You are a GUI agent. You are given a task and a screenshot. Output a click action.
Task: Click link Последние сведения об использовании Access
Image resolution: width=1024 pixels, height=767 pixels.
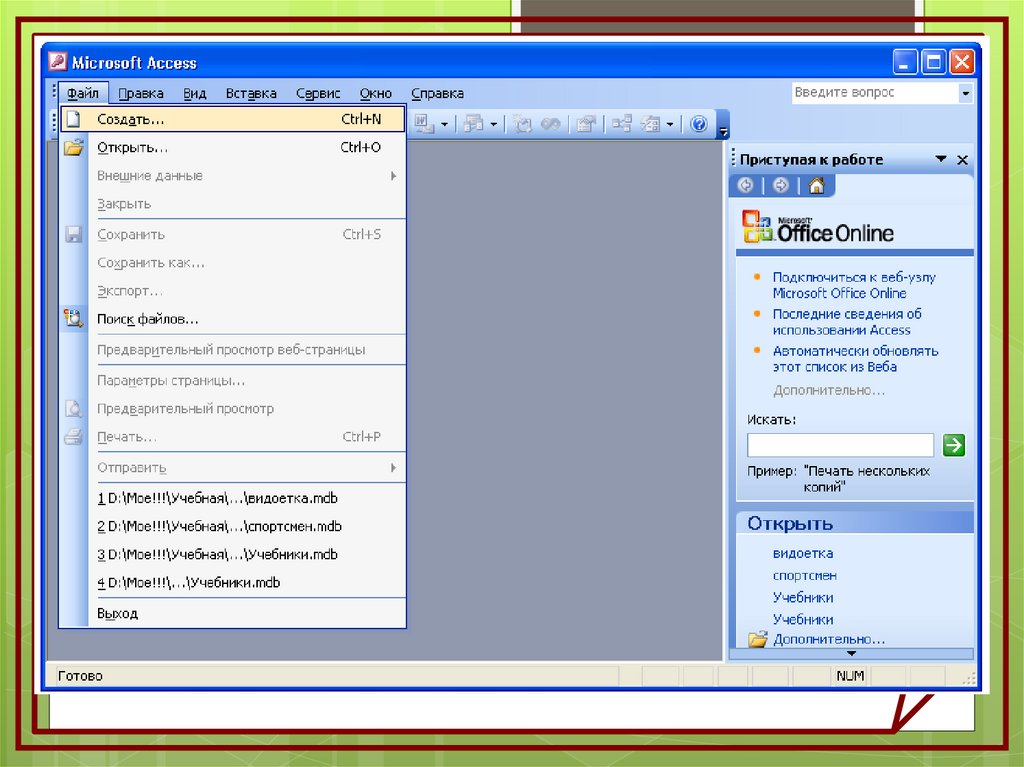[x=847, y=321]
